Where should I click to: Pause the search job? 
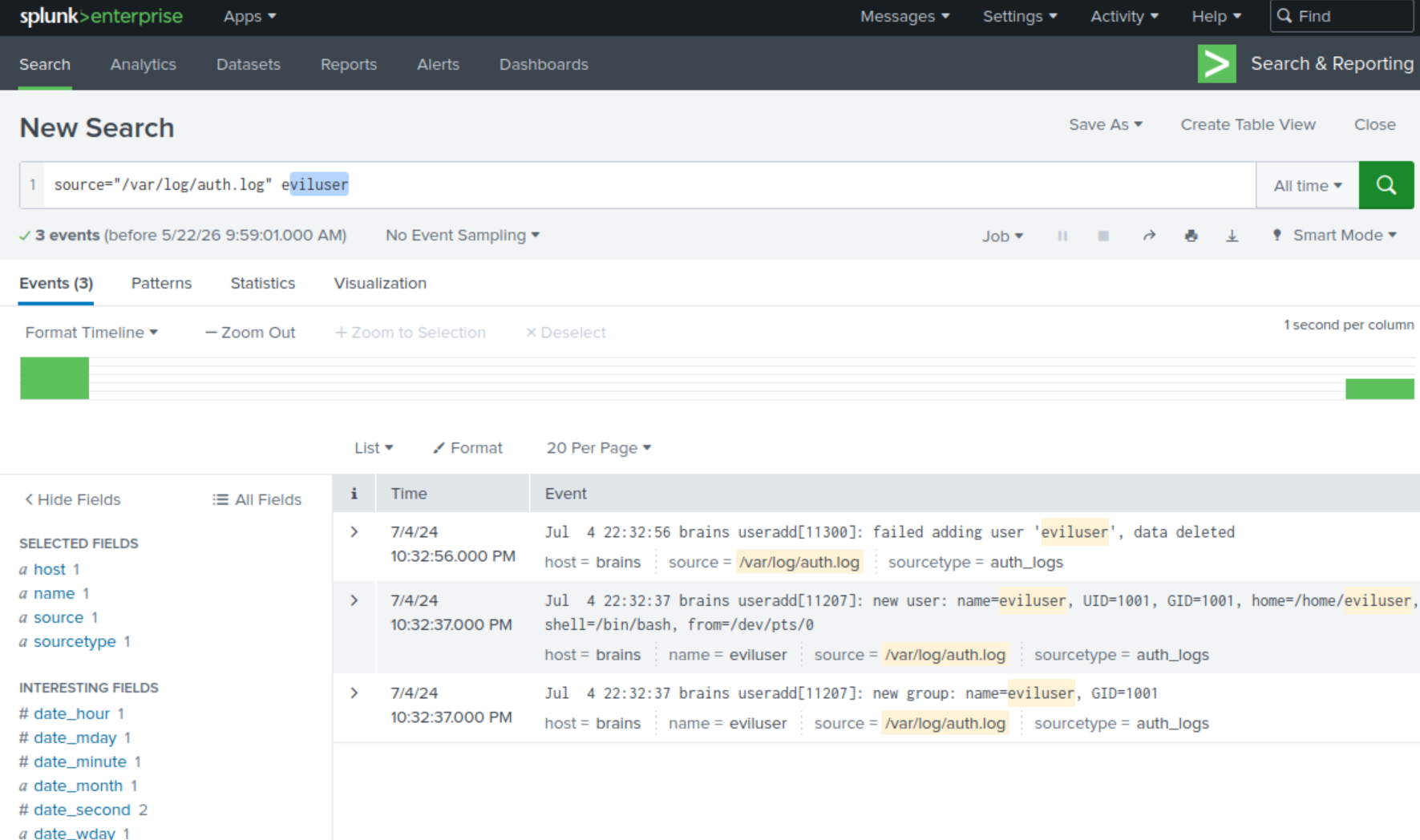(1062, 236)
